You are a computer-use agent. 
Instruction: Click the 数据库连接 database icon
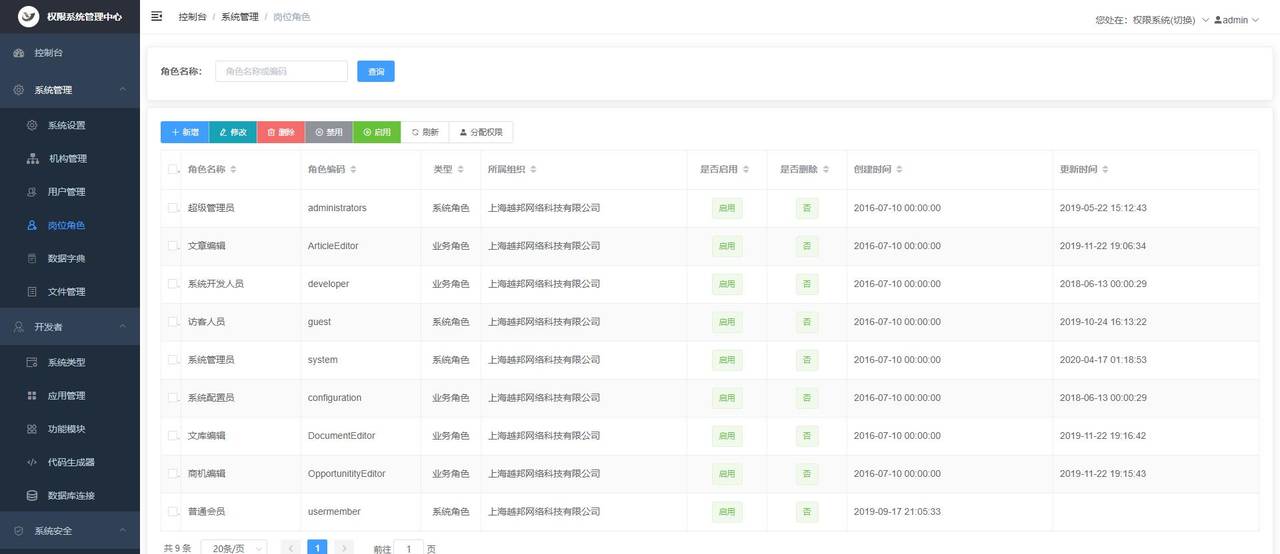click(32, 496)
